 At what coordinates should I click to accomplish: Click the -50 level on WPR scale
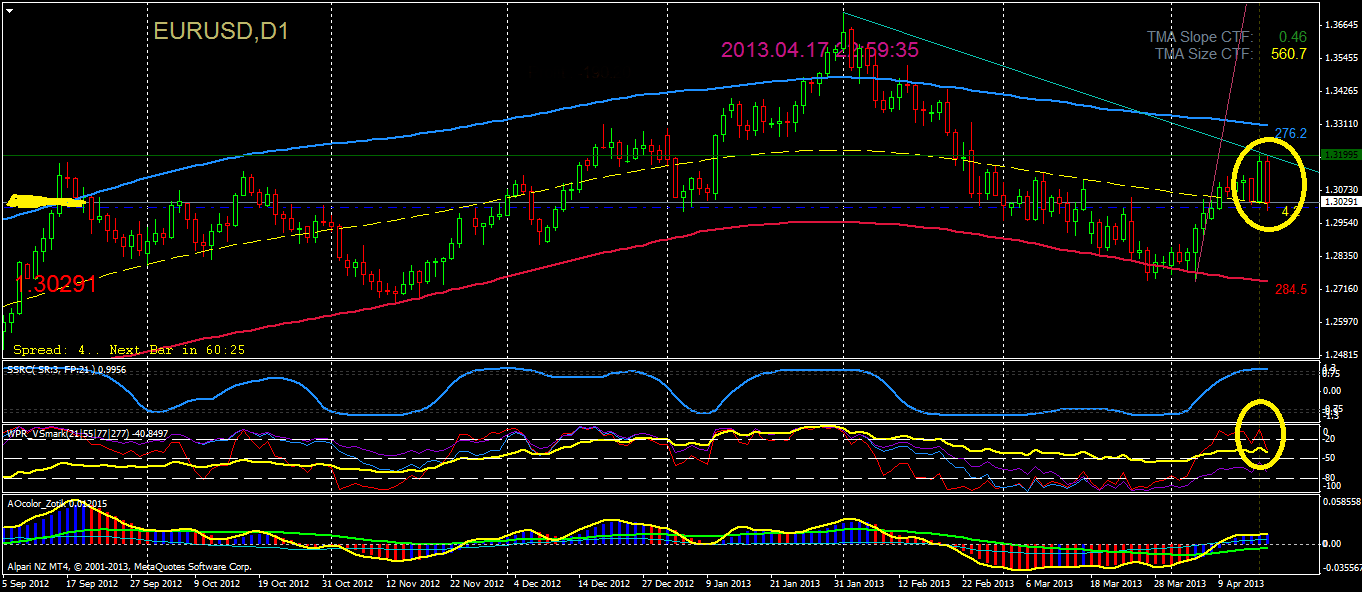[1330, 457]
